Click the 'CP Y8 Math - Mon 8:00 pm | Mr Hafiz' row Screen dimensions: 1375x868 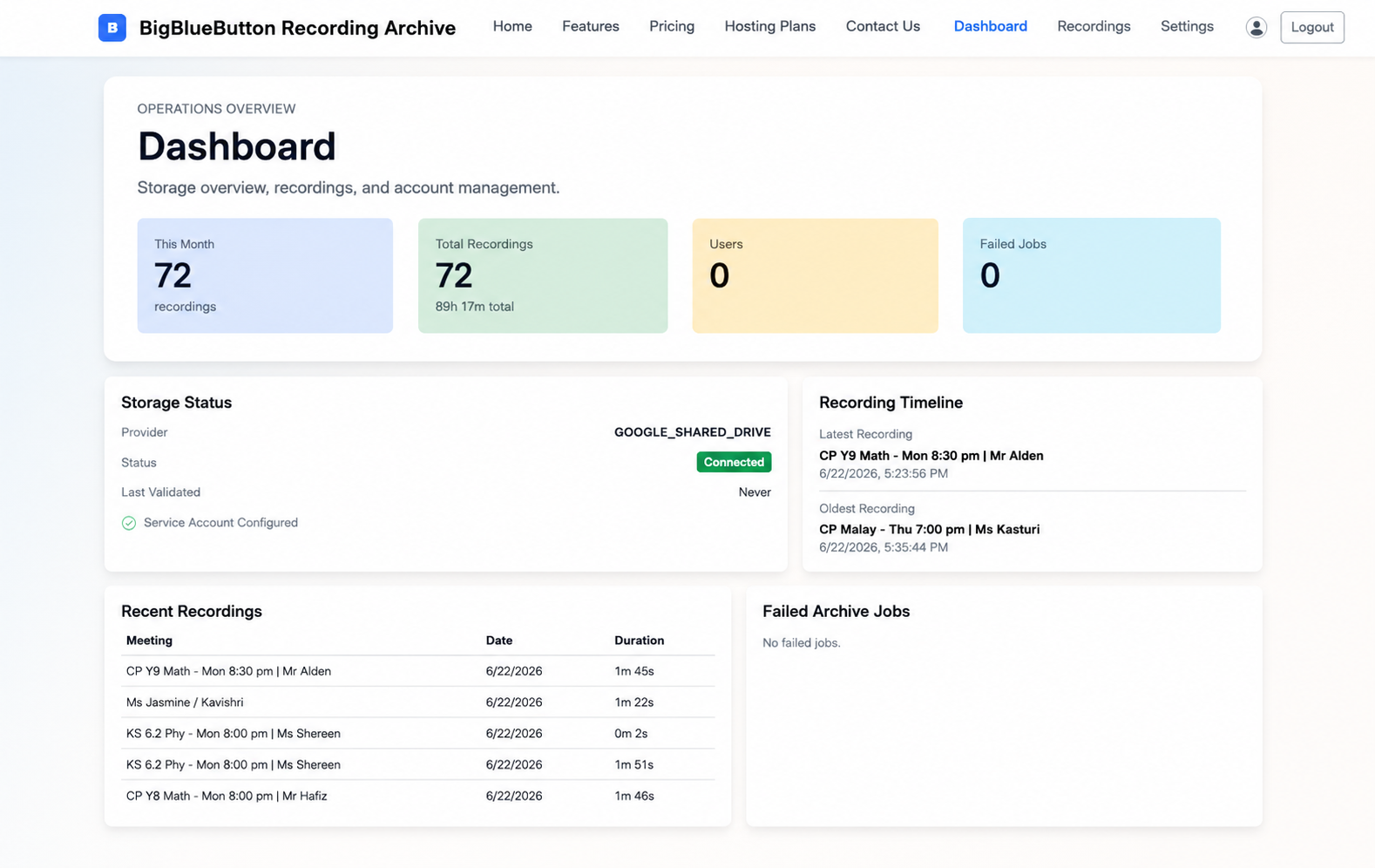coord(418,796)
